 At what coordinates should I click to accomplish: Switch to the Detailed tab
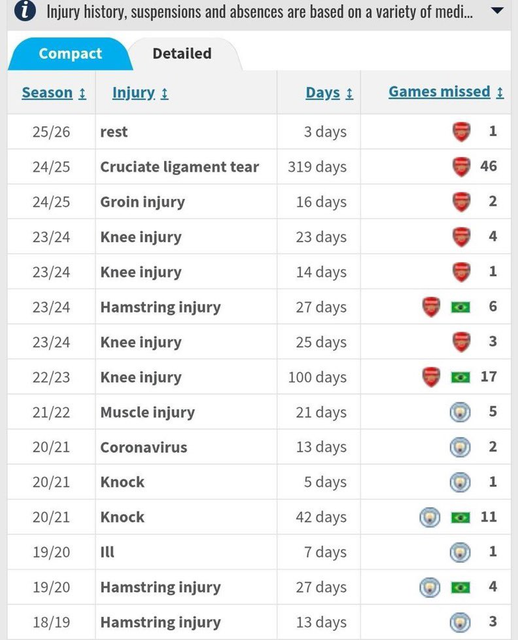point(182,53)
